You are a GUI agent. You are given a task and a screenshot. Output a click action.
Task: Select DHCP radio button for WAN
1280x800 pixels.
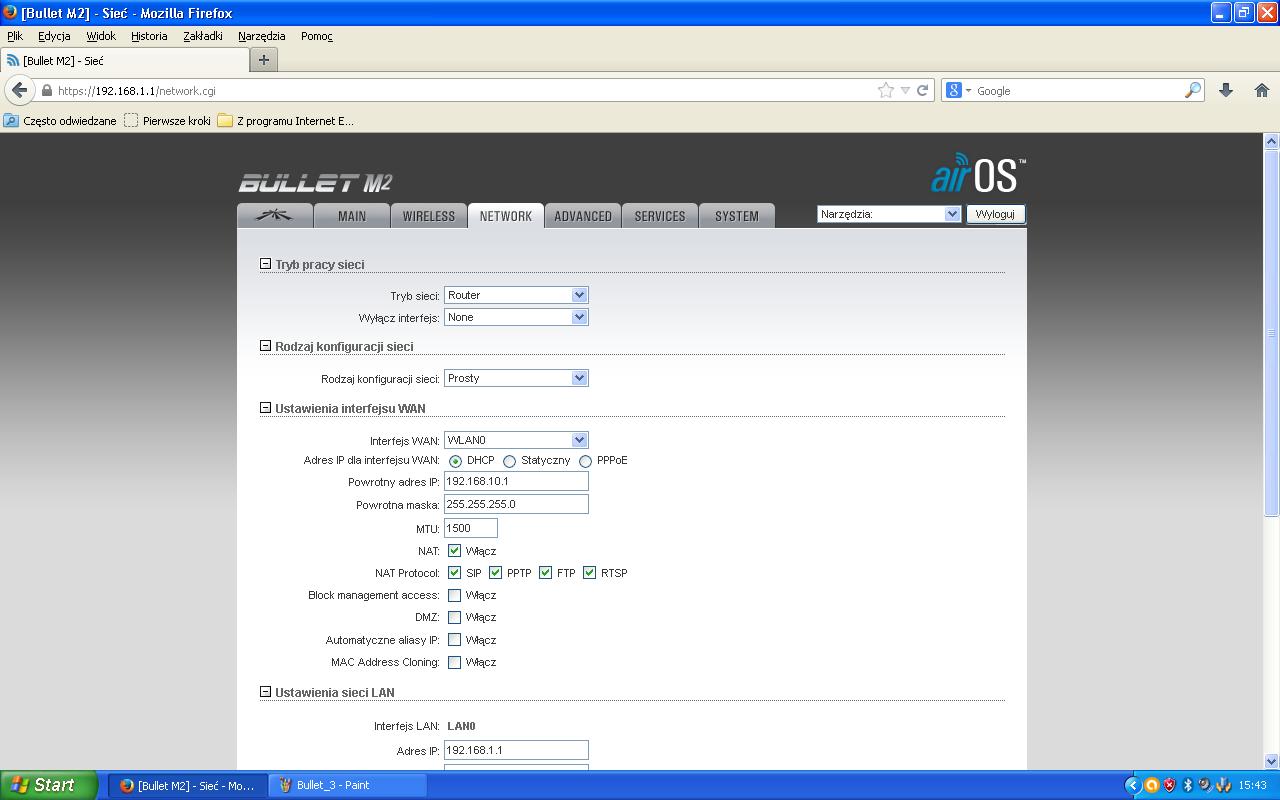pyautogui.click(x=455, y=461)
